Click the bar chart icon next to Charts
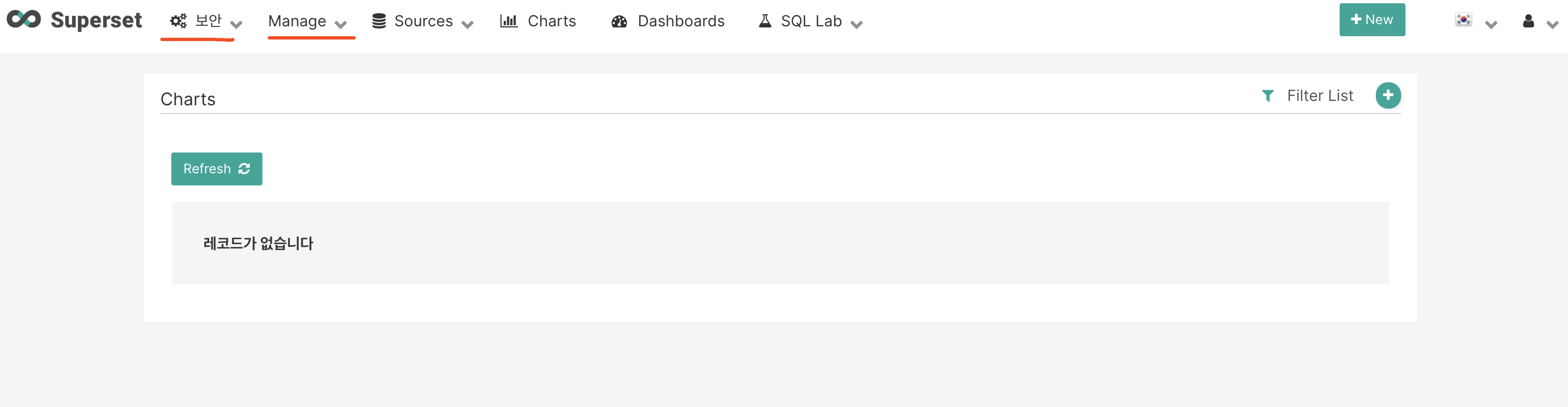The image size is (1568, 407). pyautogui.click(x=509, y=20)
